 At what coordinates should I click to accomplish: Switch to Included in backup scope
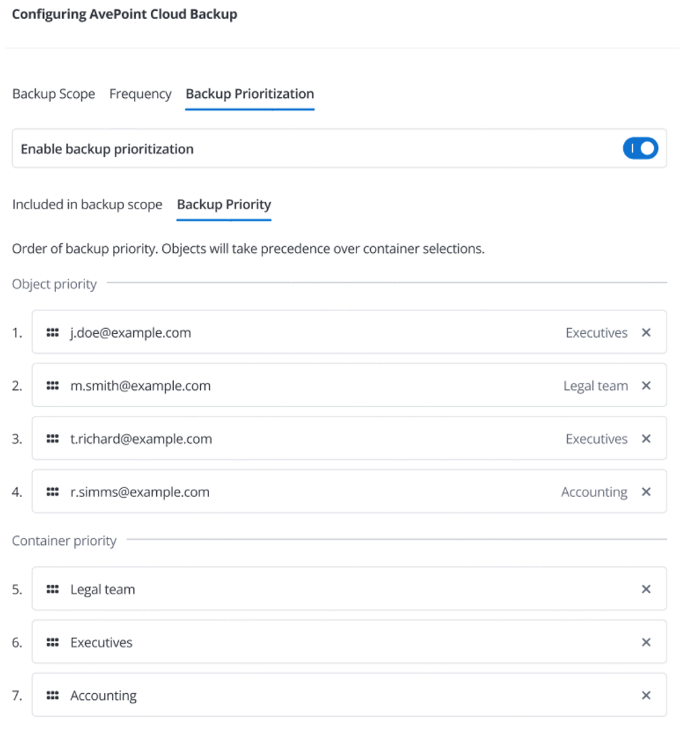pos(87,204)
